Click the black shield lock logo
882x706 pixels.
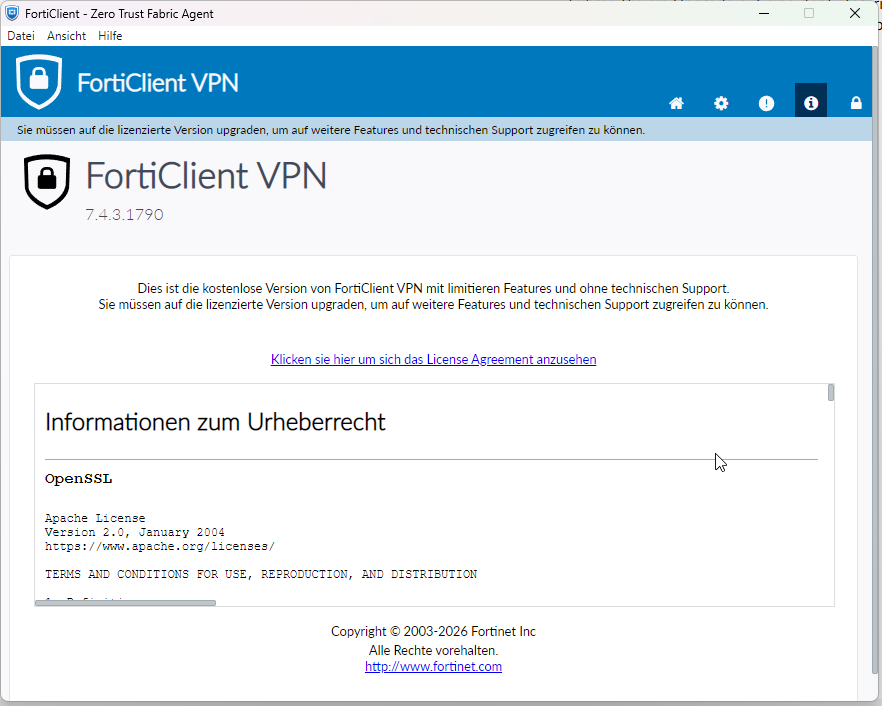click(x=47, y=181)
